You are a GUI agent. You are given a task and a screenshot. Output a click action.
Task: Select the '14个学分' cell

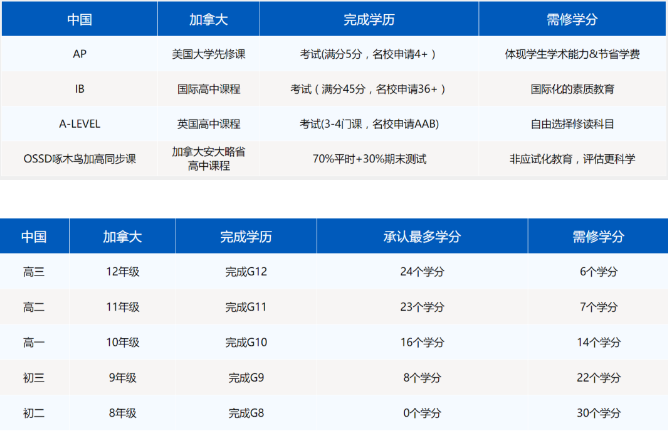tap(598, 343)
